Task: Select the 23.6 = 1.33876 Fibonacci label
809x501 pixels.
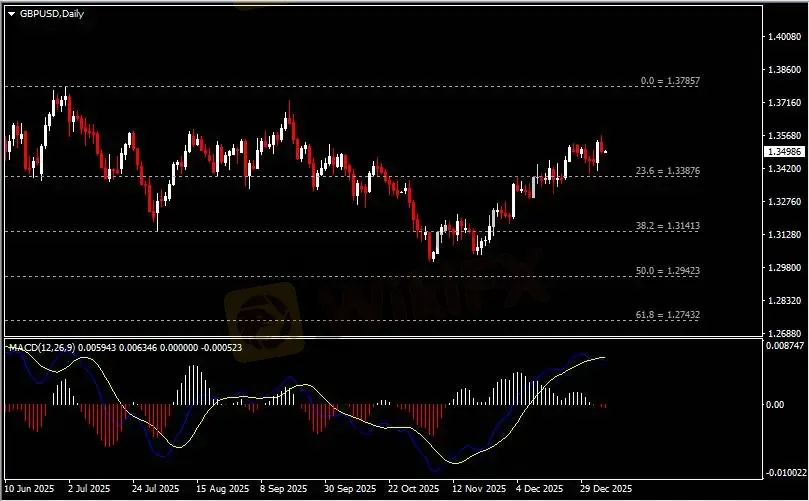Action: pos(667,171)
